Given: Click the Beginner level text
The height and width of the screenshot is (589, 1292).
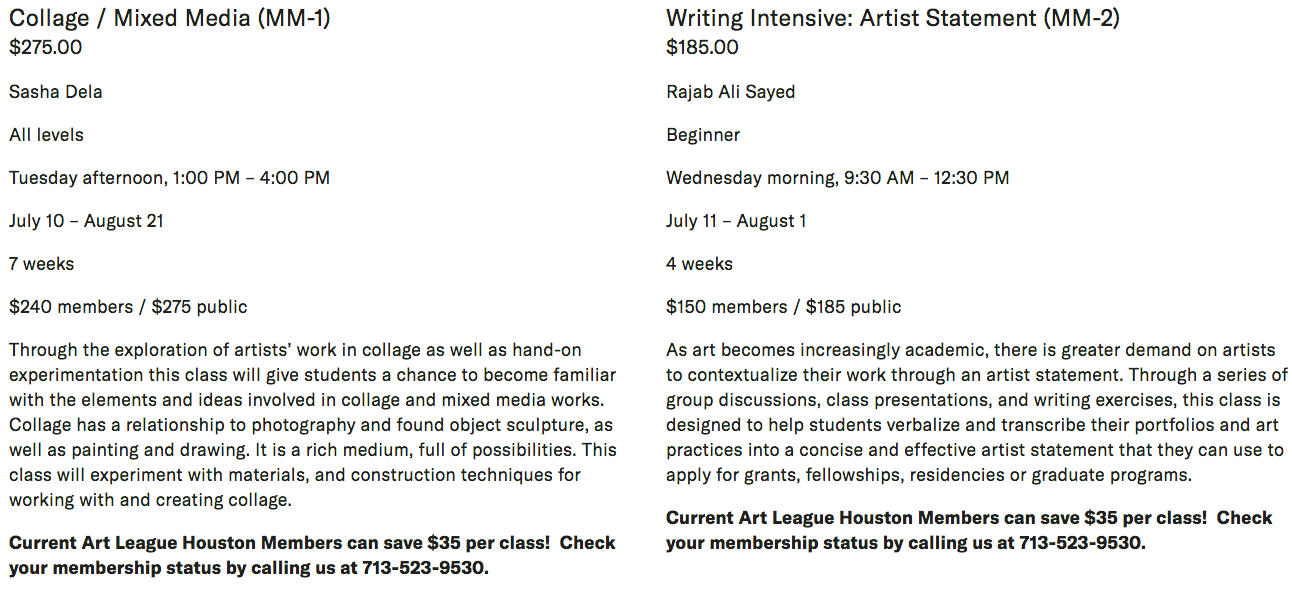Looking at the screenshot, I should pyautogui.click(x=703, y=135).
